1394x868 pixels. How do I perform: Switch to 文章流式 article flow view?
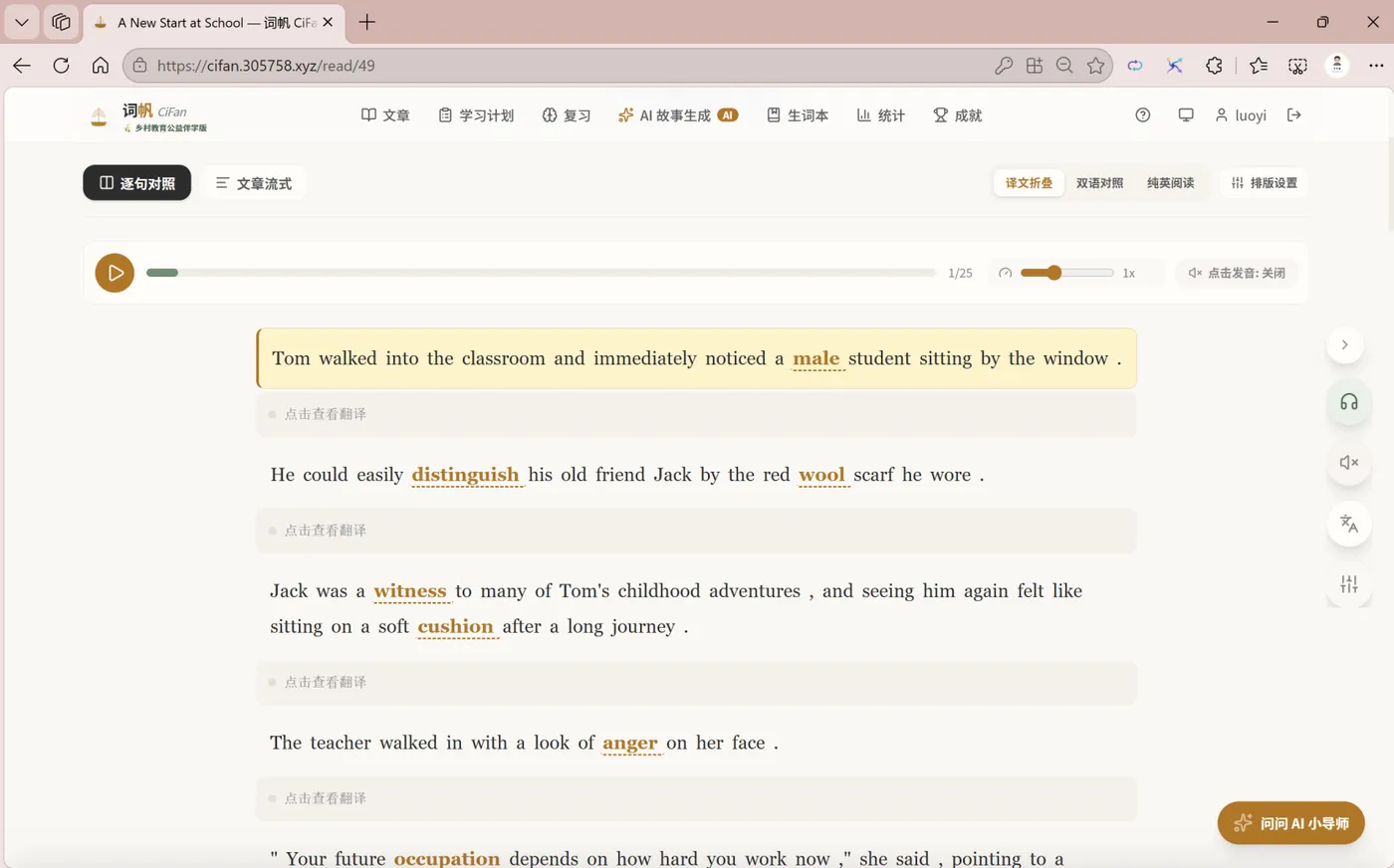click(x=254, y=183)
